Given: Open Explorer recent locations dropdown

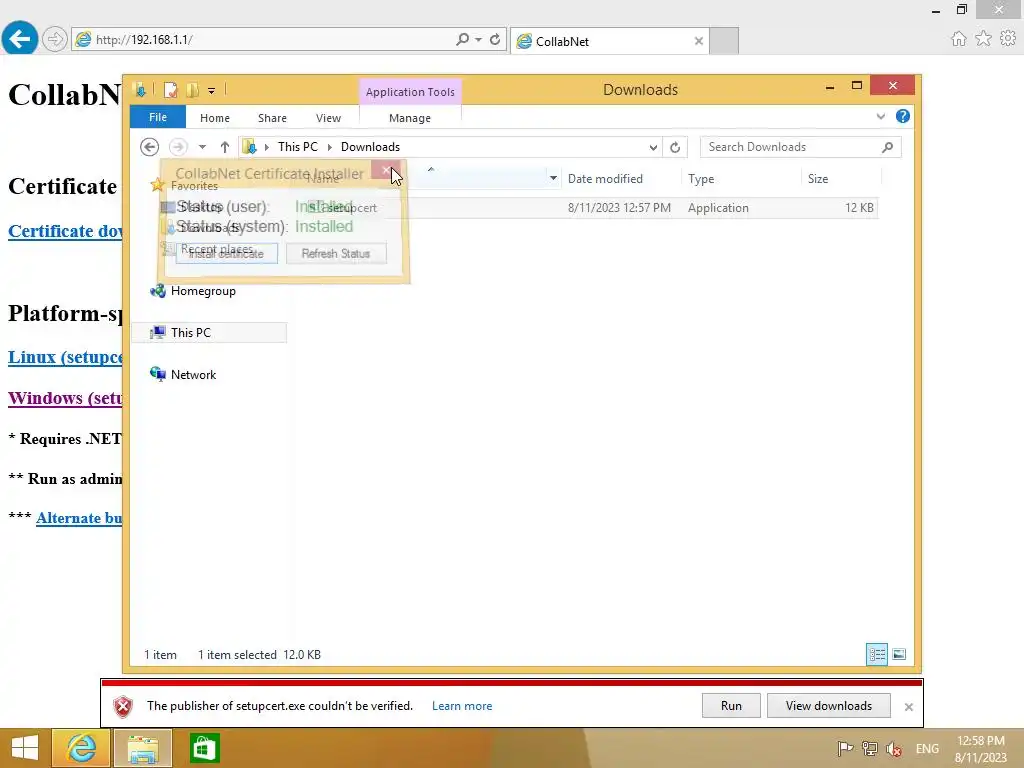Looking at the screenshot, I should click(202, 147).
